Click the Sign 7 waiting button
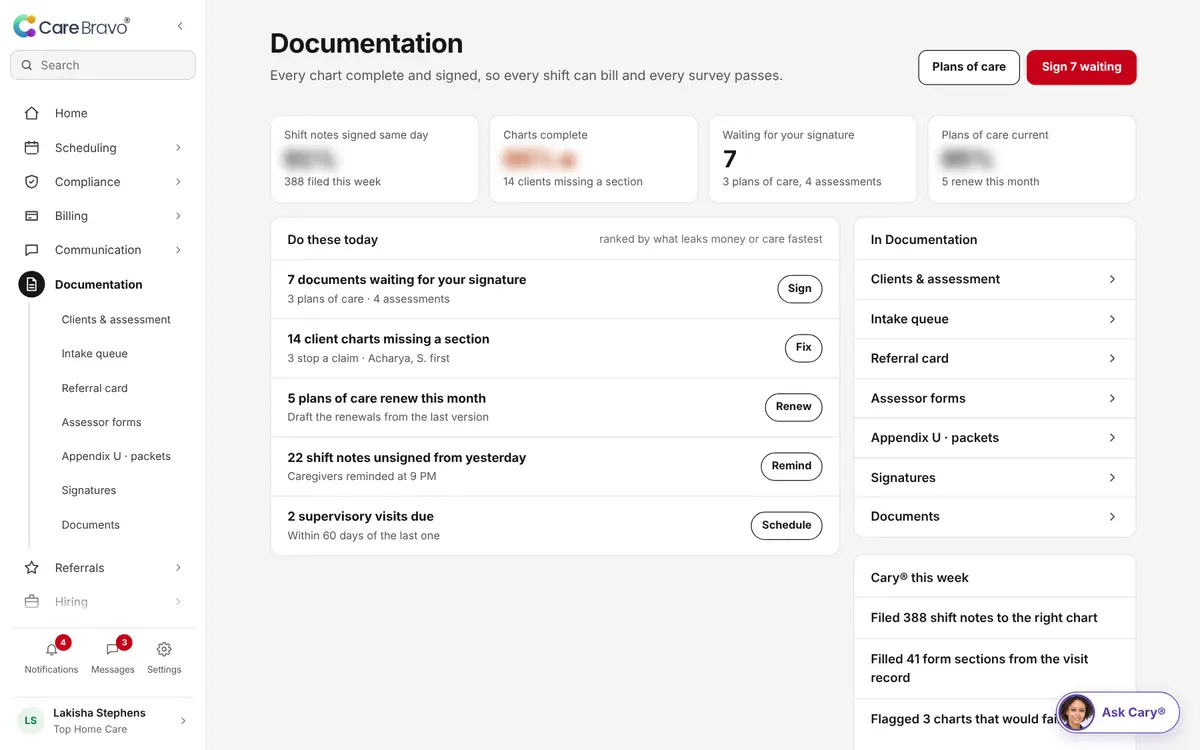Viewport: 1200px width, 750px height. point(1081,67)
